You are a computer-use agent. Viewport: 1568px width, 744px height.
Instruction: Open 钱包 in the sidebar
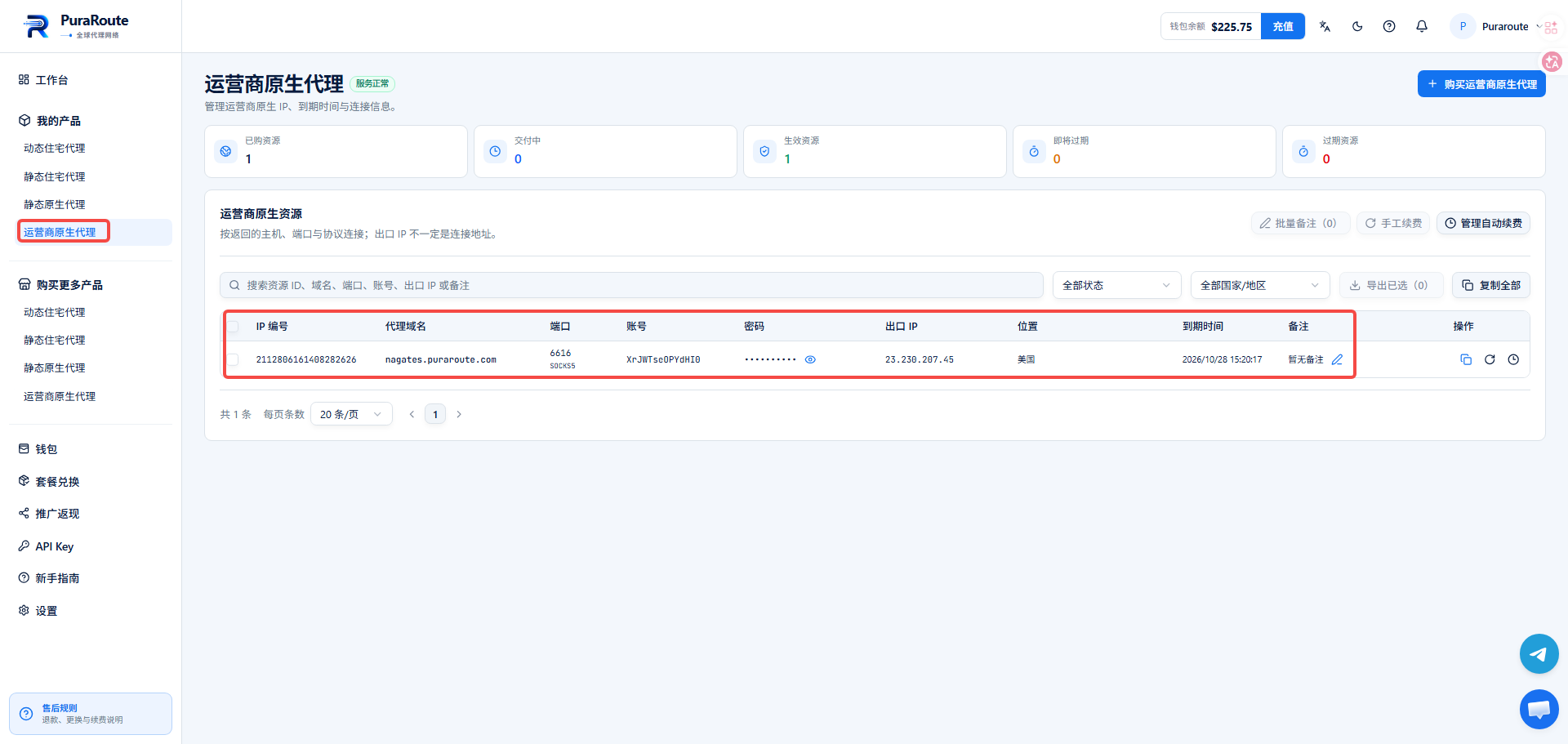coord(46,449)
